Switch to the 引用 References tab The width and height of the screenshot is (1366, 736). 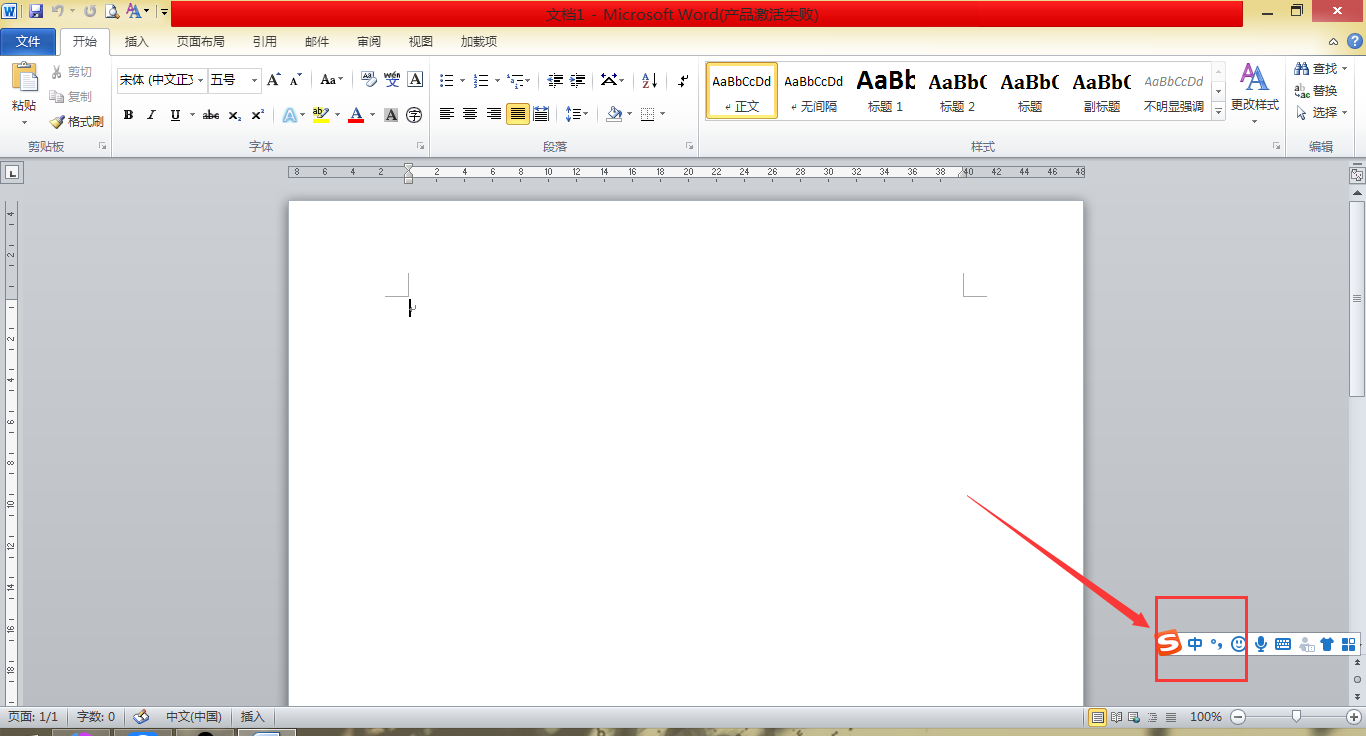click(x=265, y=41)
